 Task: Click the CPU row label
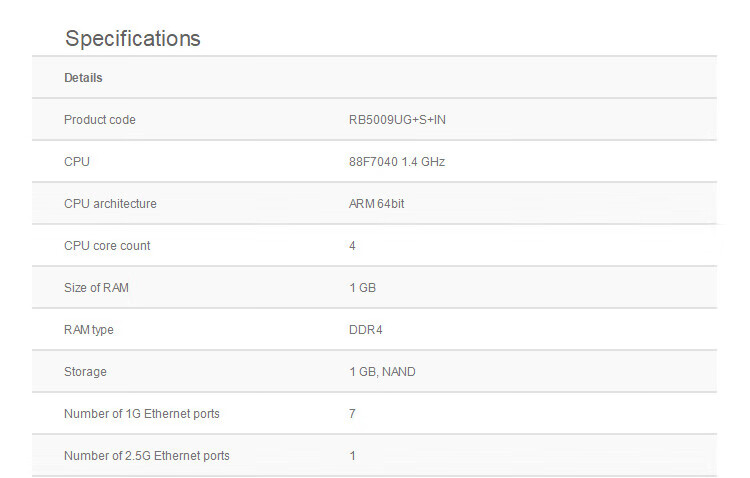[77, 162]
